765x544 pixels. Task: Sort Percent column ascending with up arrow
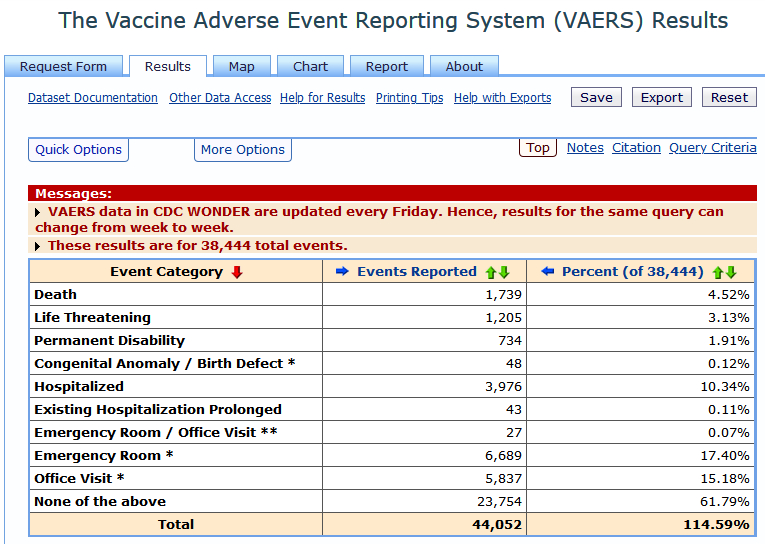pos(718,272)
